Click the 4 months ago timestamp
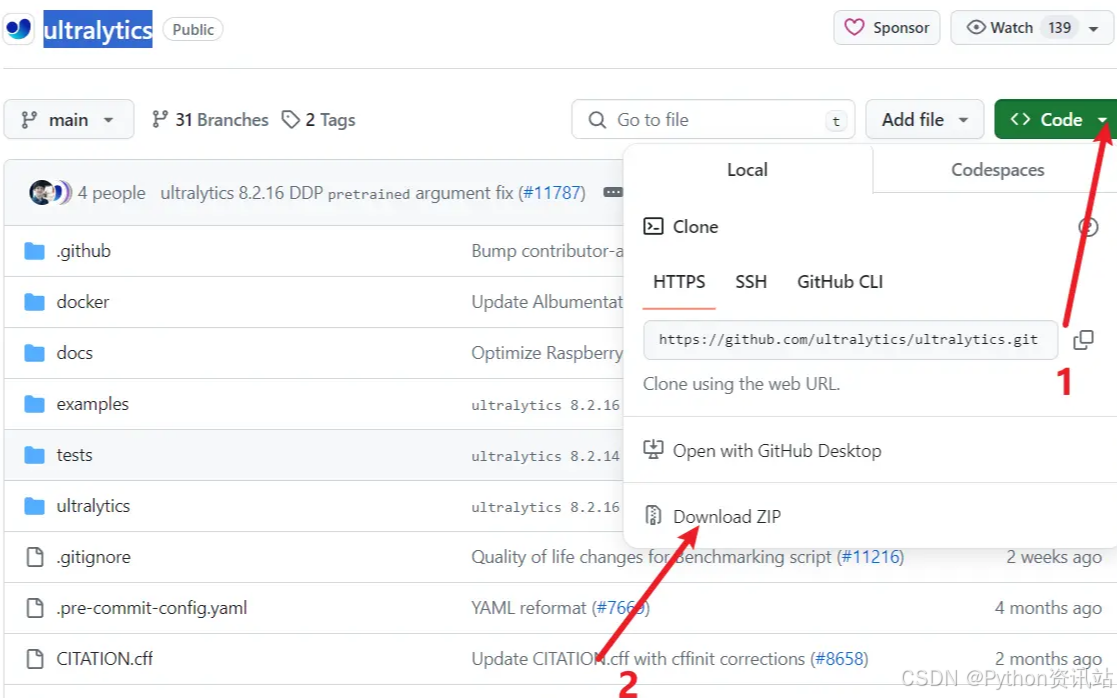The height and width of the screenshot is (698, 1117). (x=1048, y=608)
